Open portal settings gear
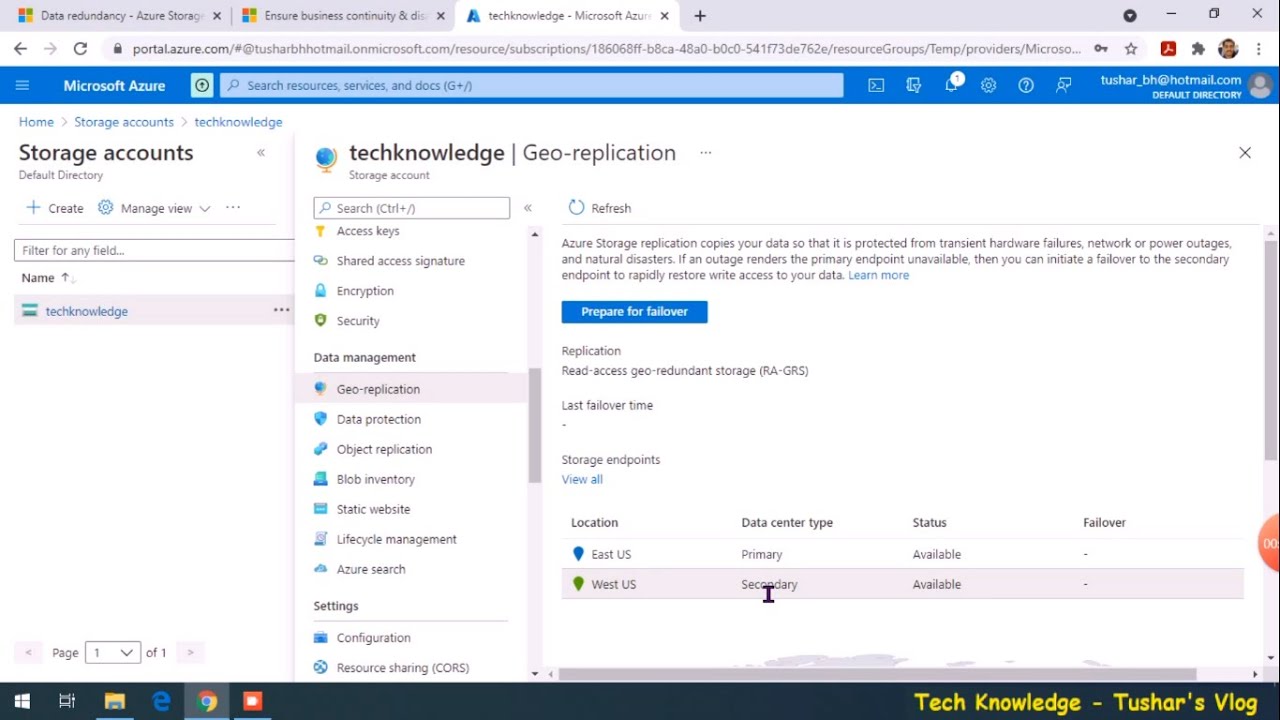 click(x=988, y=85)
